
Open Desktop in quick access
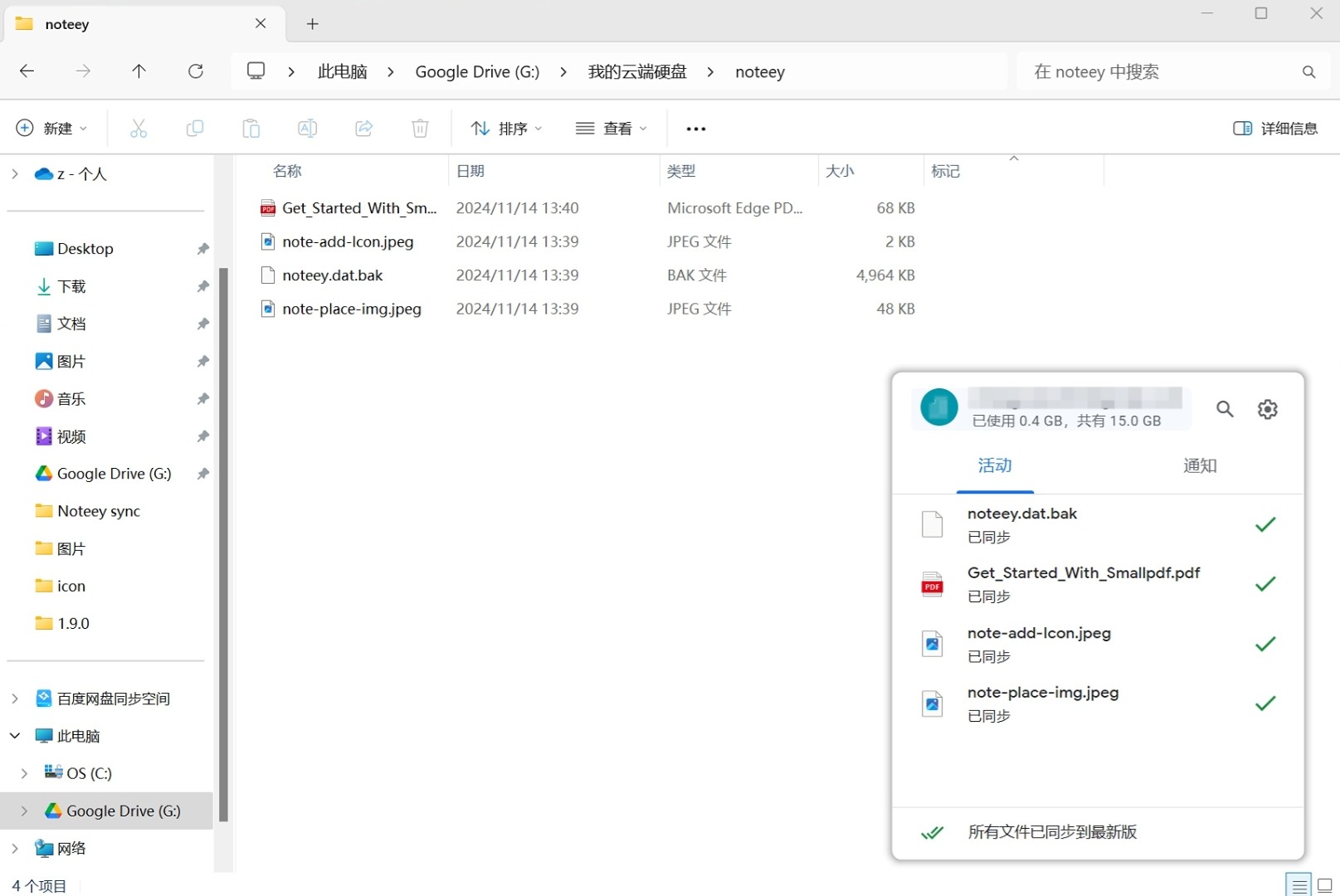[x=85, y=249]
